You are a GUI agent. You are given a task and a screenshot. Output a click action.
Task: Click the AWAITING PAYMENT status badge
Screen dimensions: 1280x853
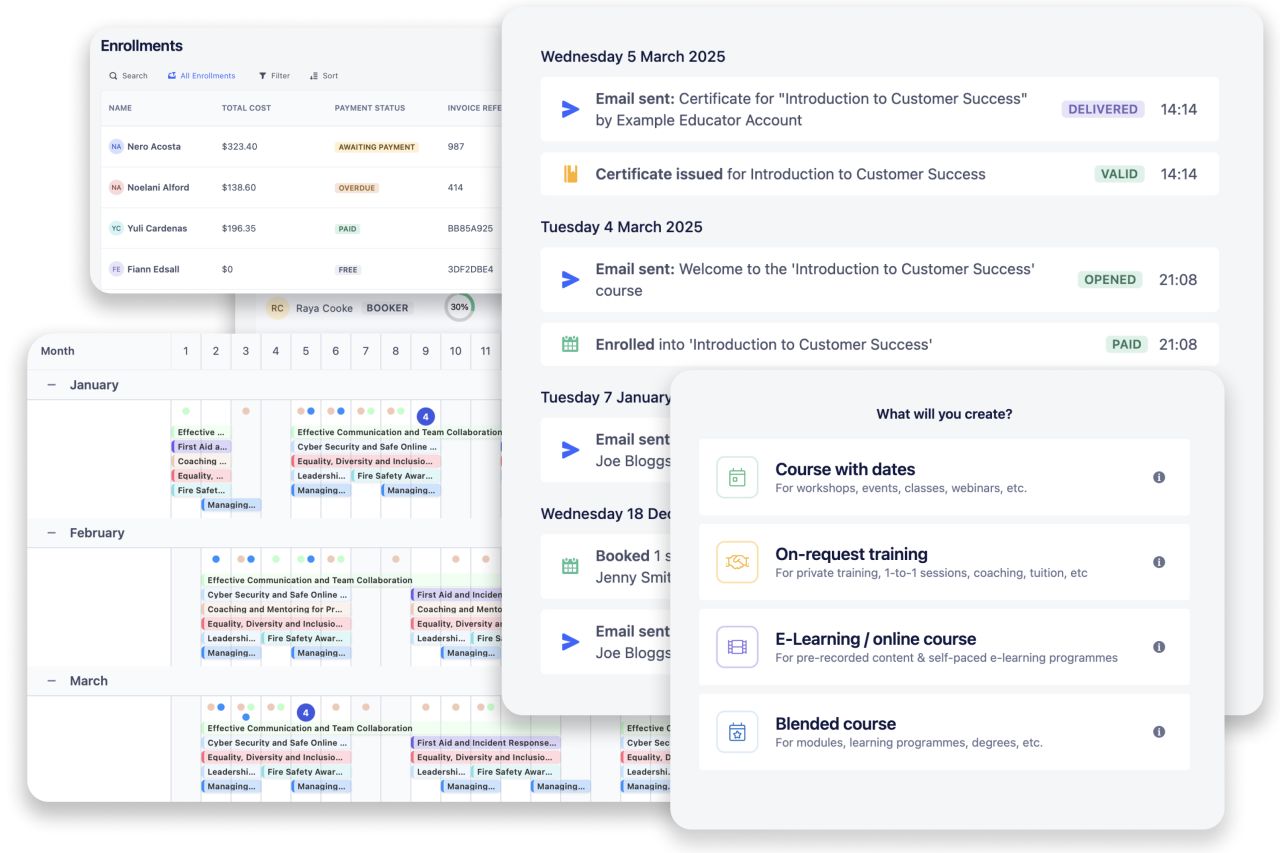pos(377,147)
